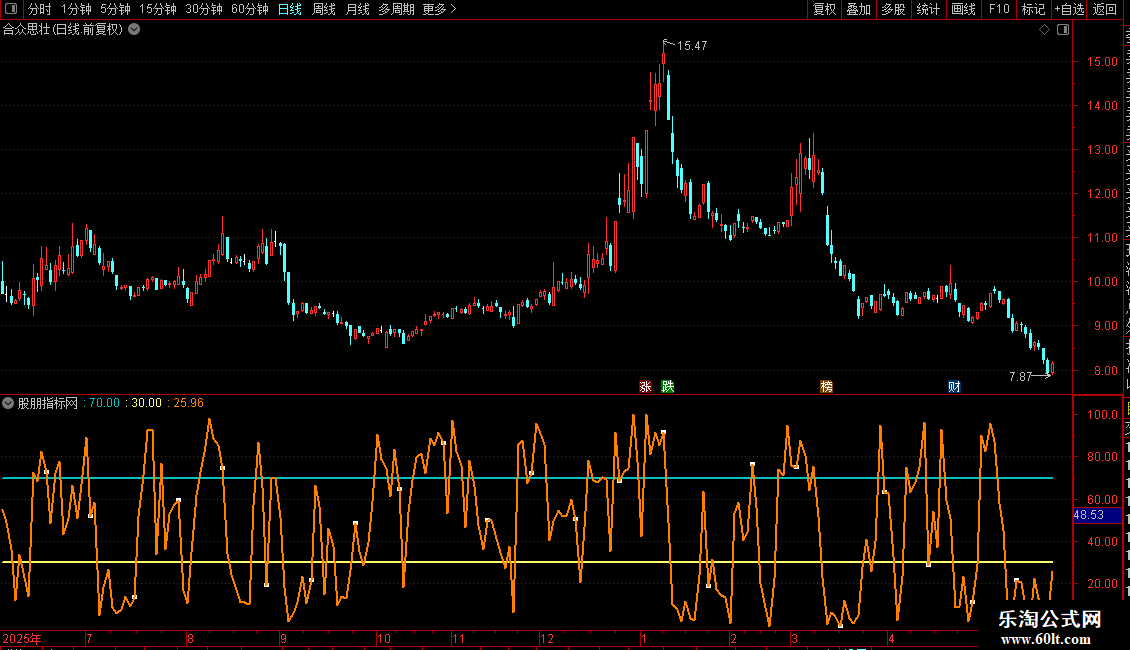This screenshot has height=650, width=1130.
Task: Click the 15.00 price axis label
Action: tap(1103, 61)
